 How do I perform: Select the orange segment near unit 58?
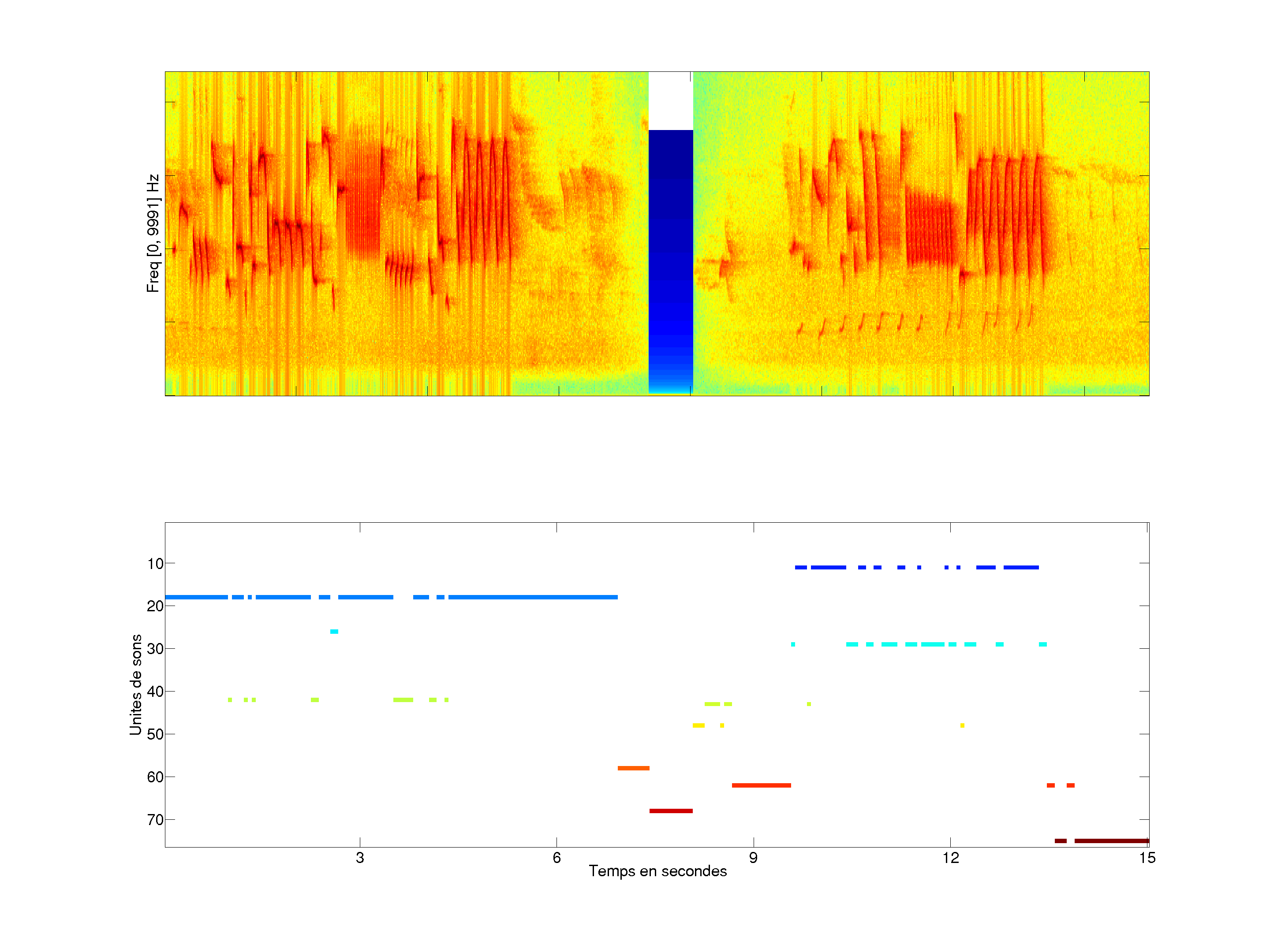click(x=633, y=768)
